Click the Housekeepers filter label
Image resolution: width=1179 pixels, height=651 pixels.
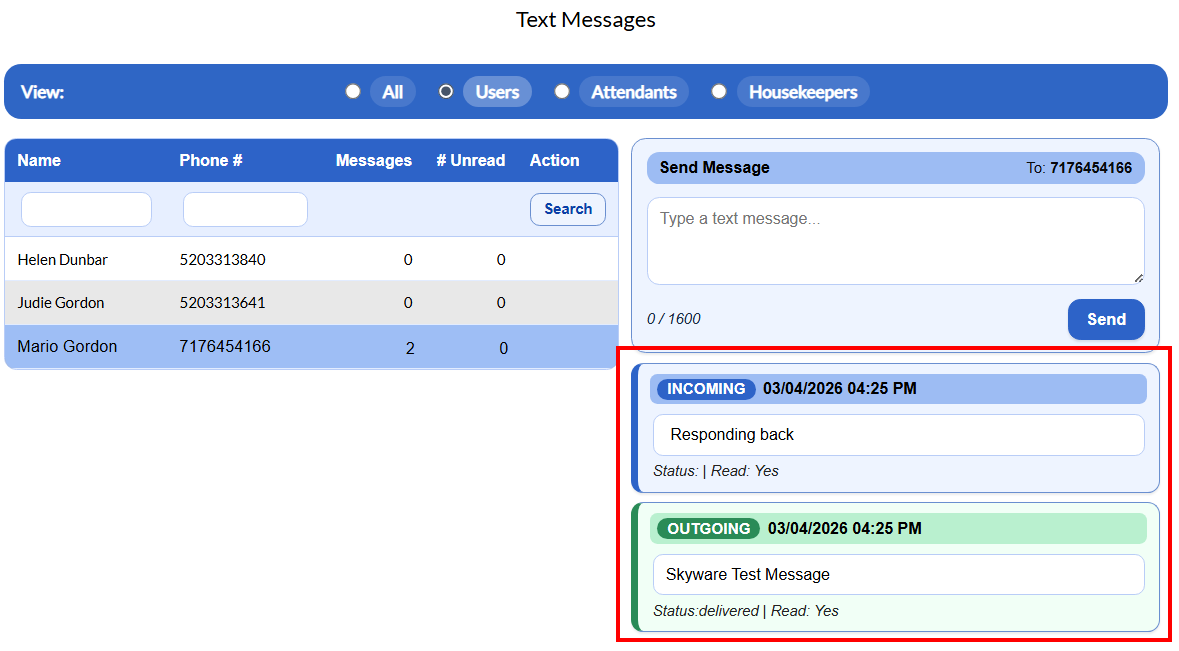pos(803,92)
